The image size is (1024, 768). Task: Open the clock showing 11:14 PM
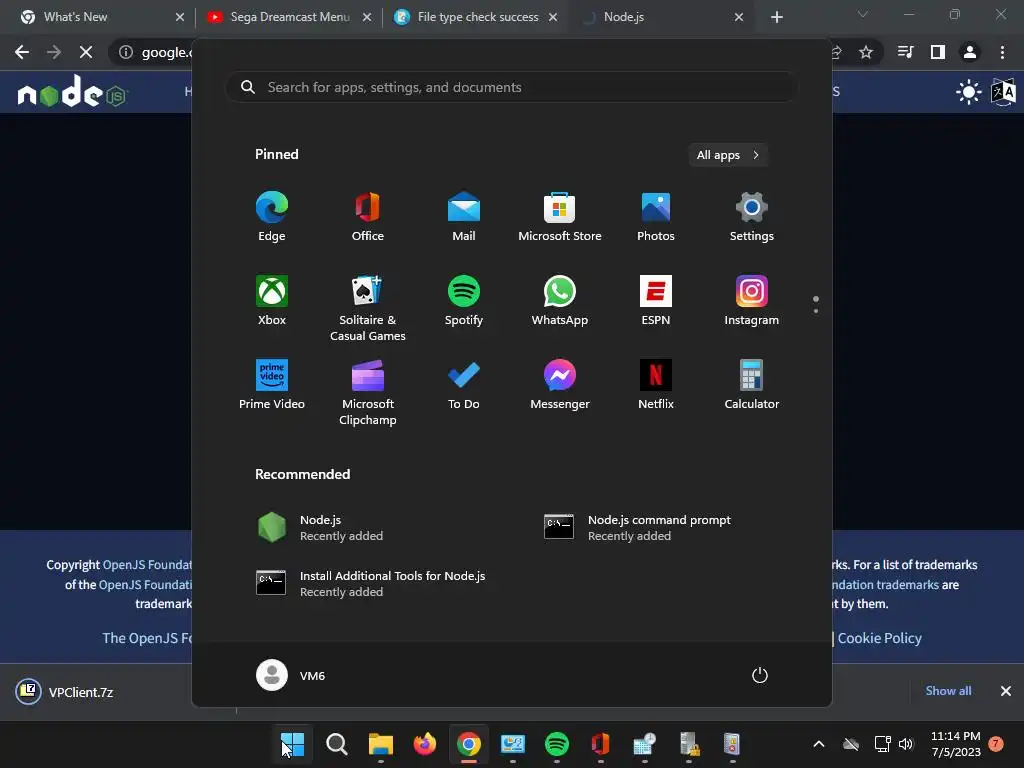click(955, 744)
